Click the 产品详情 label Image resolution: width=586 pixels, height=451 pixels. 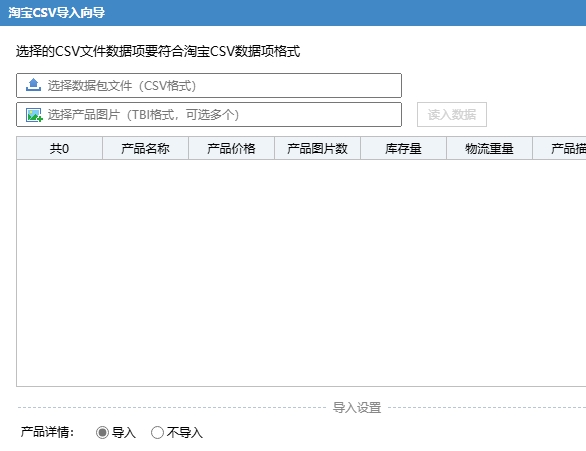(47, 432)
